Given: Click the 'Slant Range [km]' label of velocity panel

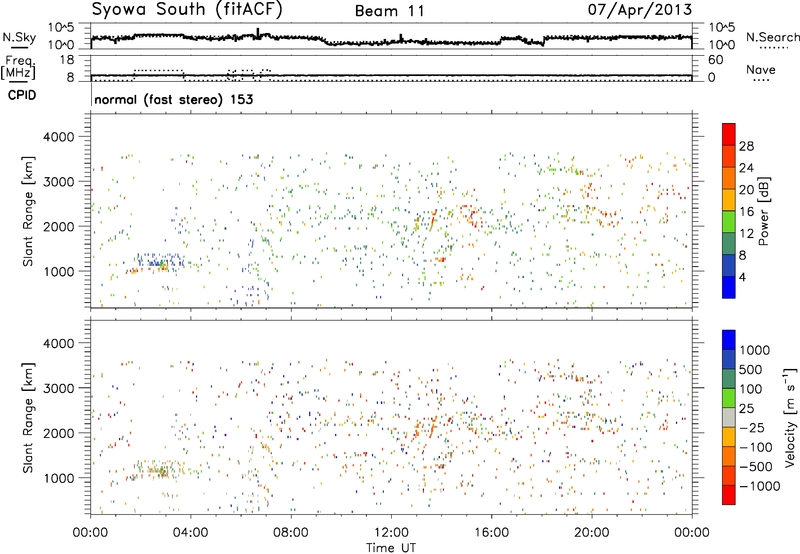Looking at the screenshot, I should pyautogui.click(x=28, y=417).
